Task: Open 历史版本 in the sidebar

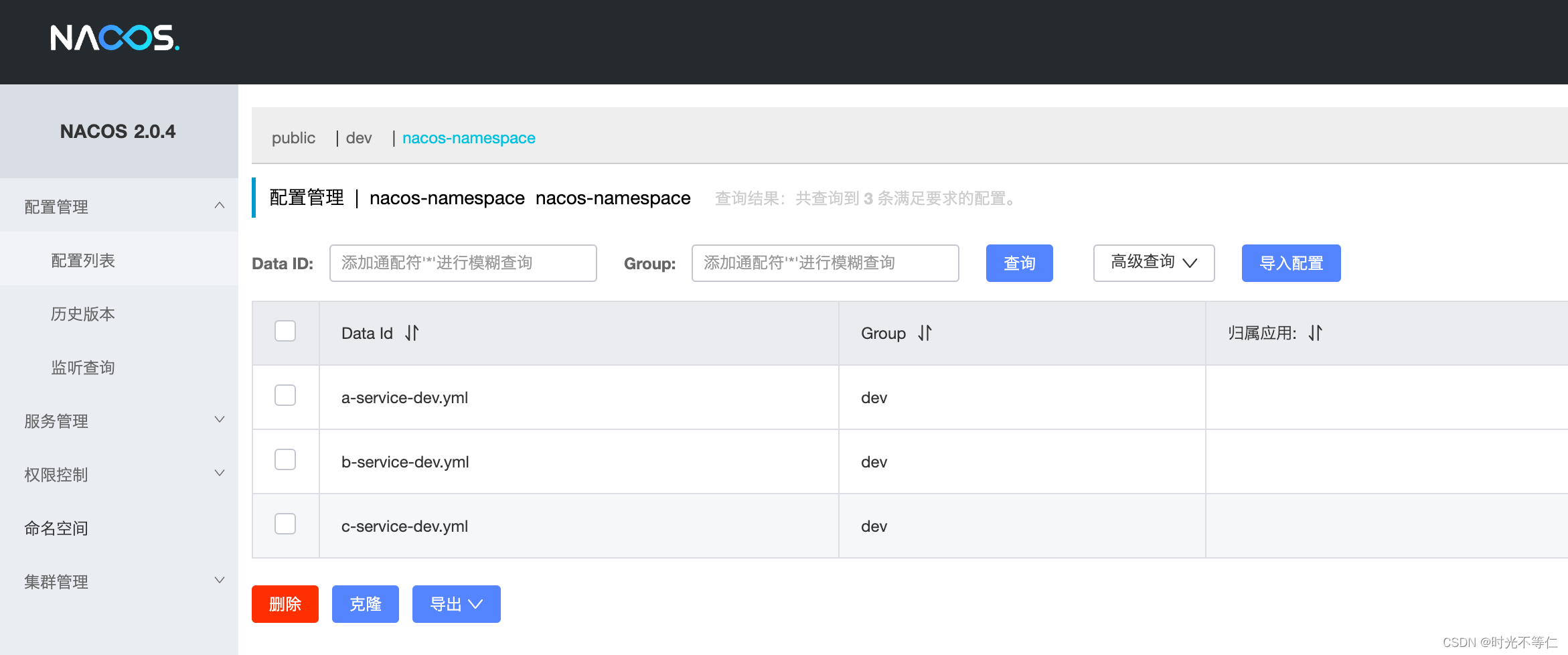Action: [119, 313]
